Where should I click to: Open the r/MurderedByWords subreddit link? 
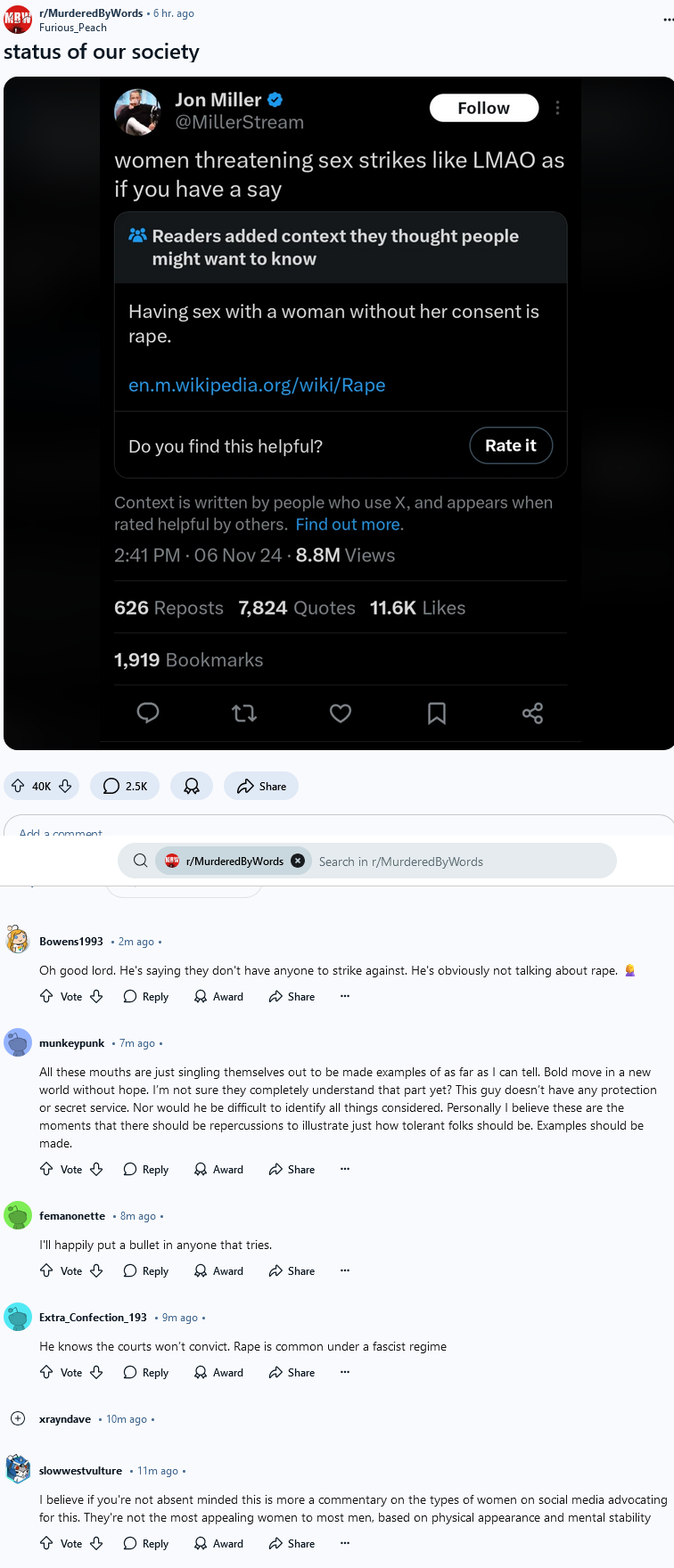click(x=91, y=13)
